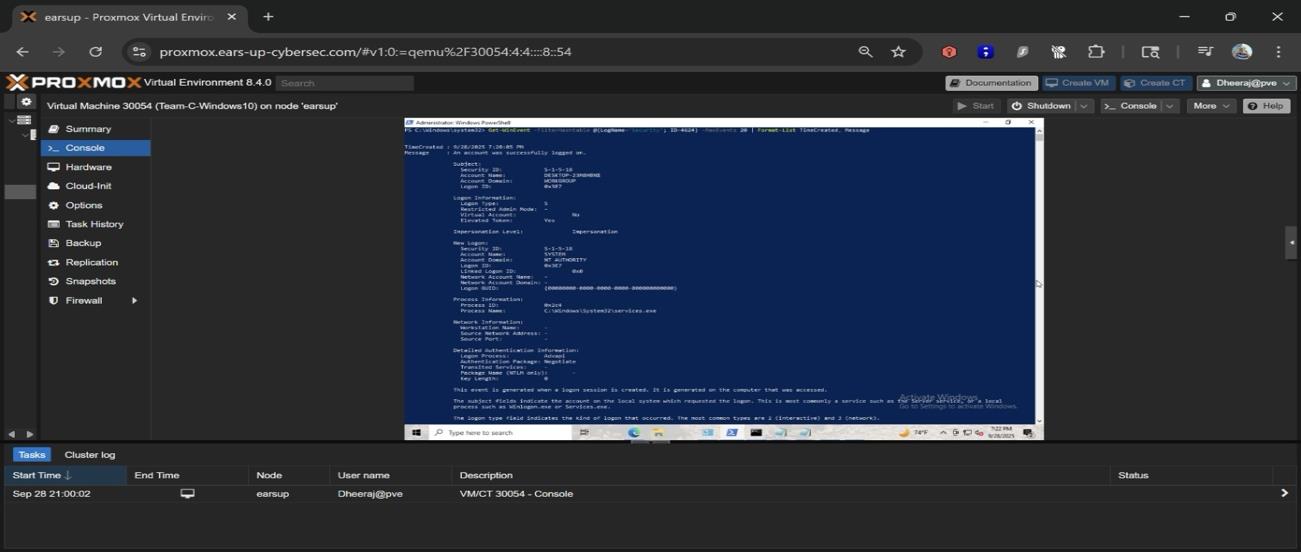The image size is (1301, 552).
Task: Switch to the Cluster log tab
Action: 90,455
